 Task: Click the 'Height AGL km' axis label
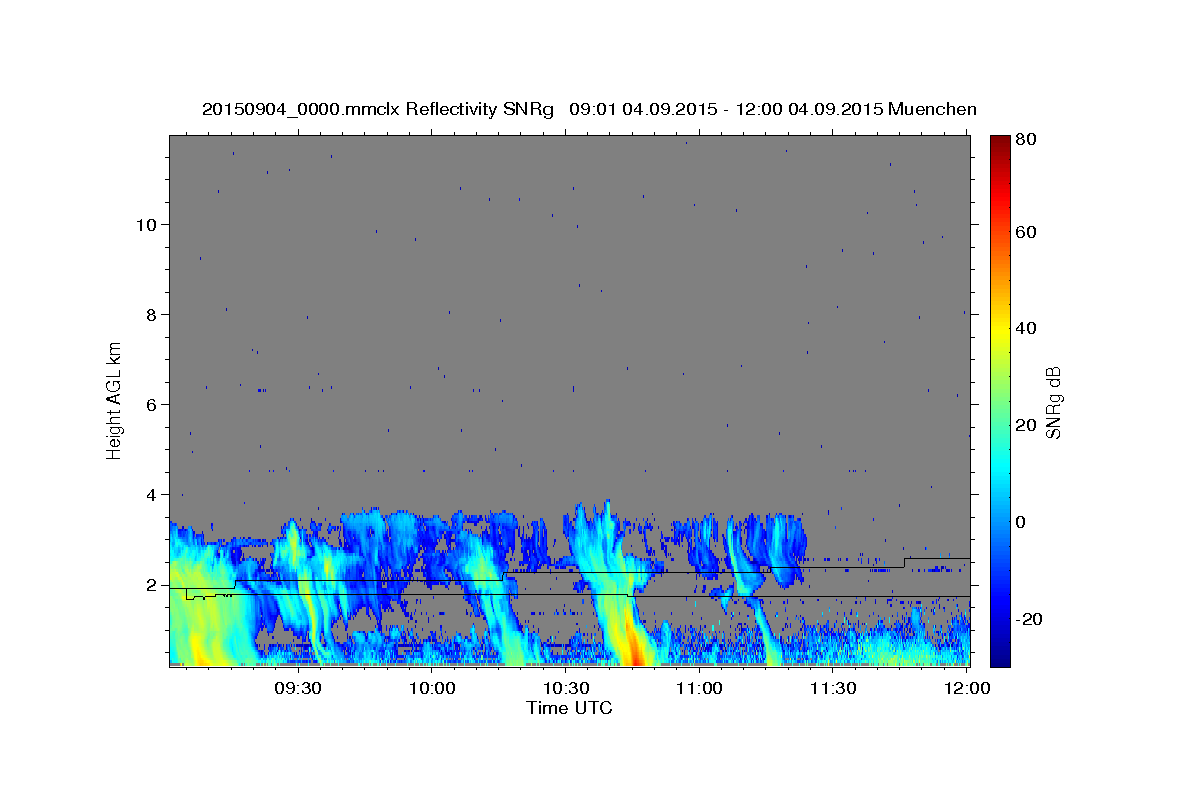point(115,400)
